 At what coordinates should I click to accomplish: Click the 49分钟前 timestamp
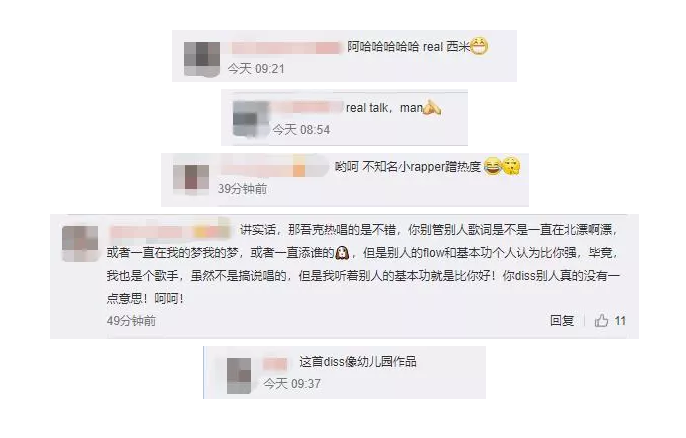(131, 321)
